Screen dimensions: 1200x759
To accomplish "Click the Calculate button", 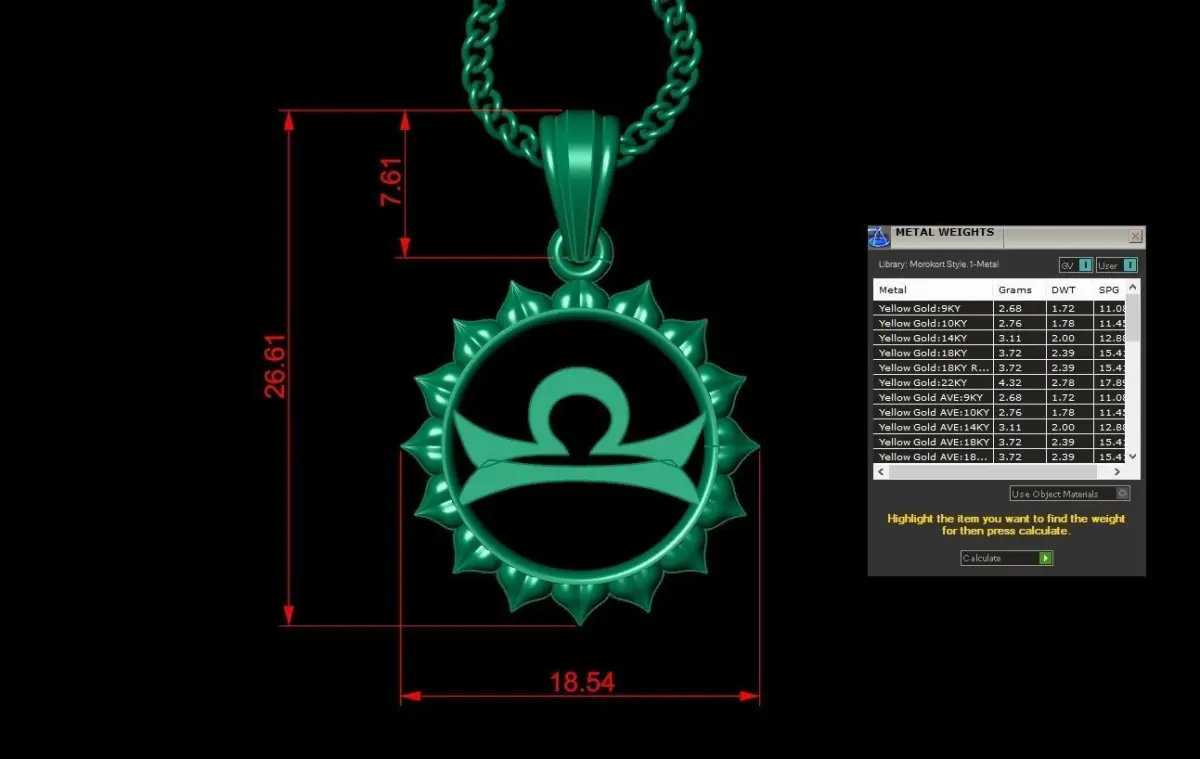I will point(1006,558).
